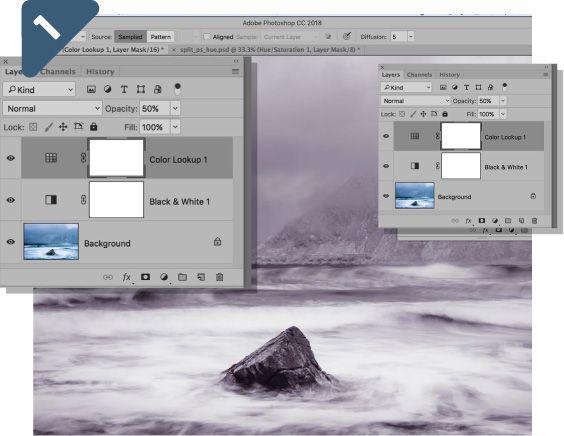Select the Sampled source button
The width and height of the screenshot is (564, 436).
(131, 37)
